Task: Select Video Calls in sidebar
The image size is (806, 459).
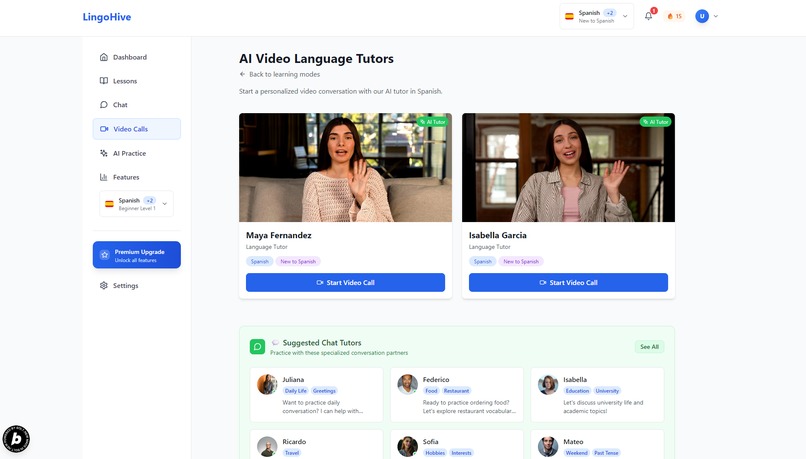Action: click(137, 129)
